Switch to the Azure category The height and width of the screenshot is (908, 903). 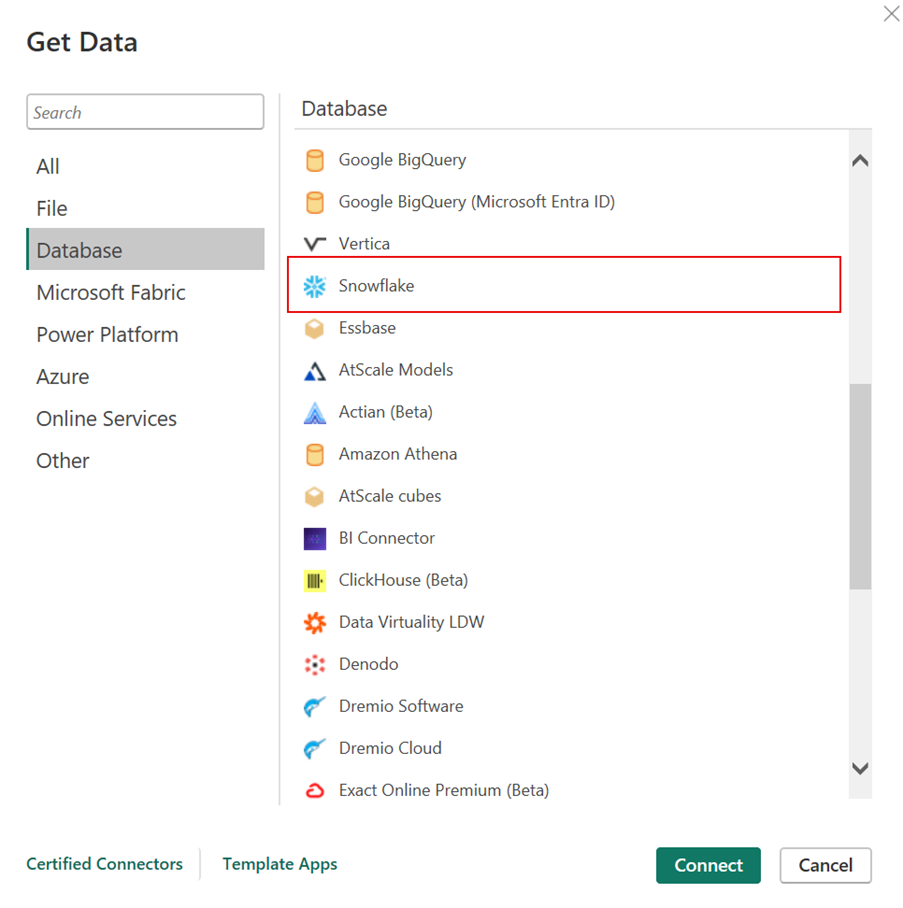click(63, 377)
